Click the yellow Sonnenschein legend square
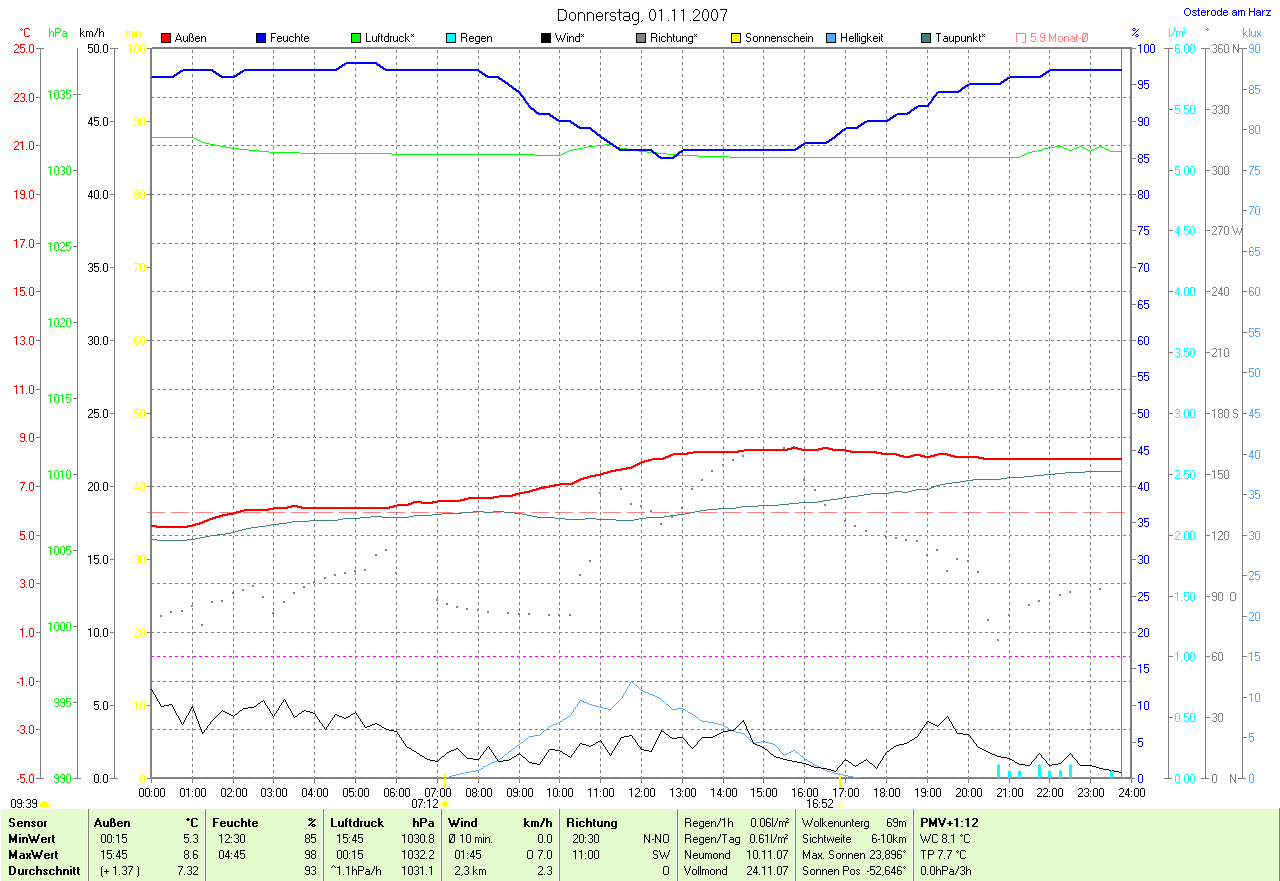 (736, 38)
